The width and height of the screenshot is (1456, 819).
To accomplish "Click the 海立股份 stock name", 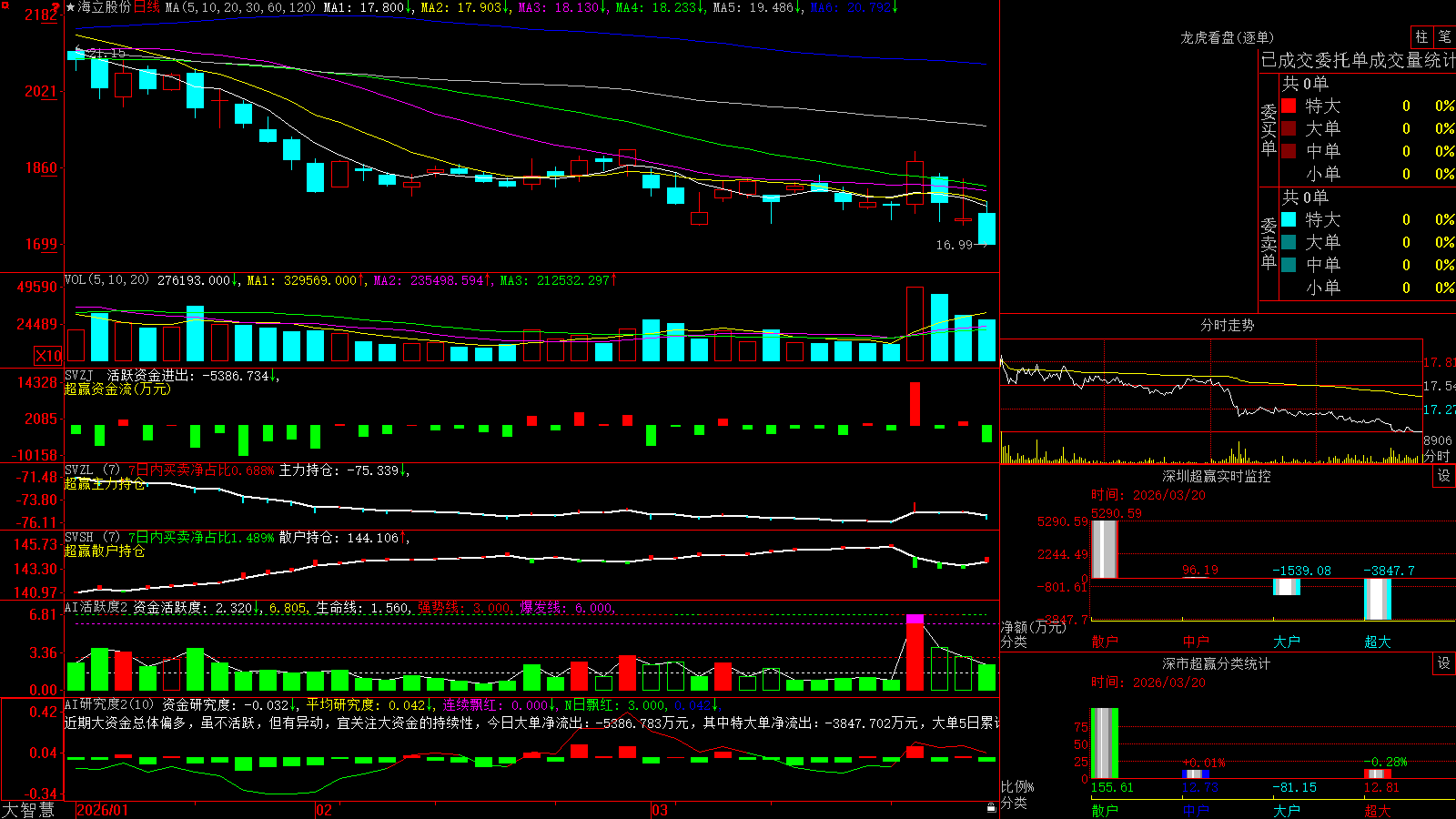I will [x=105, y=7].
